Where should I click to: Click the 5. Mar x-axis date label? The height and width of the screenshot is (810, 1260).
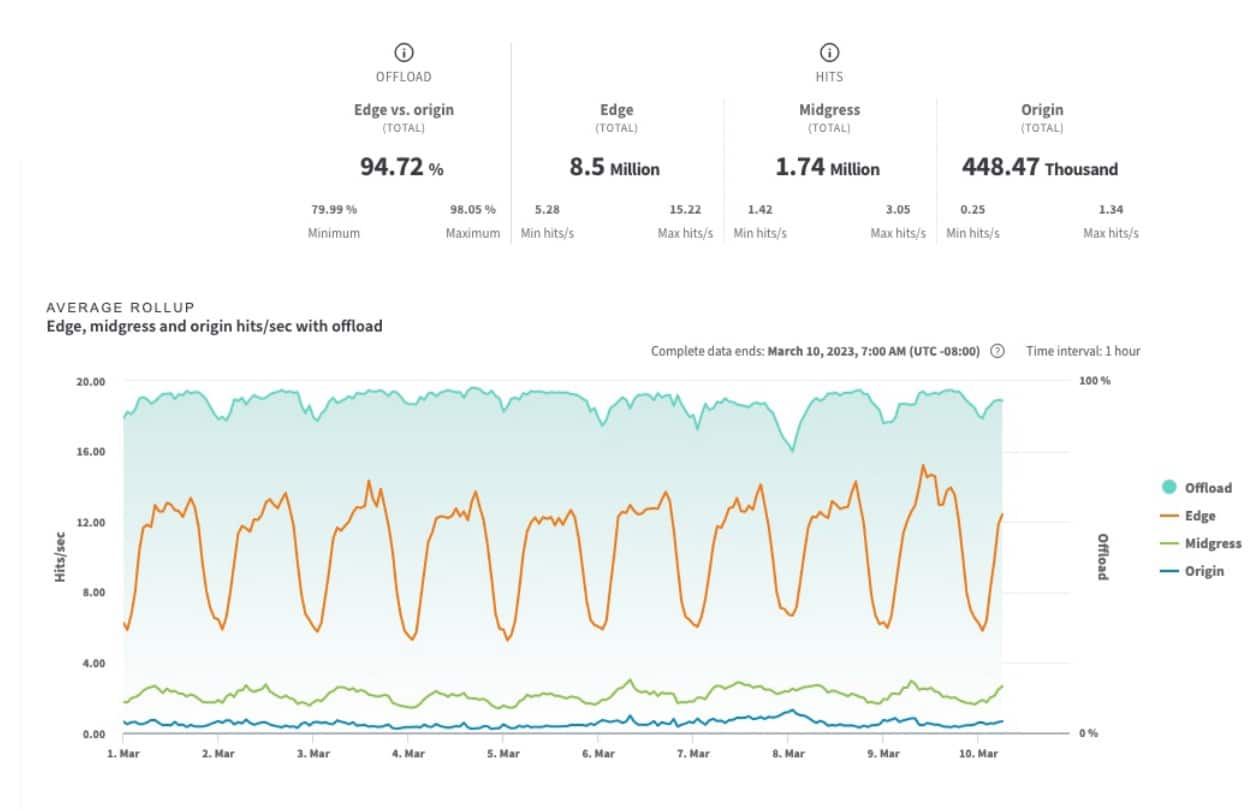503,753
